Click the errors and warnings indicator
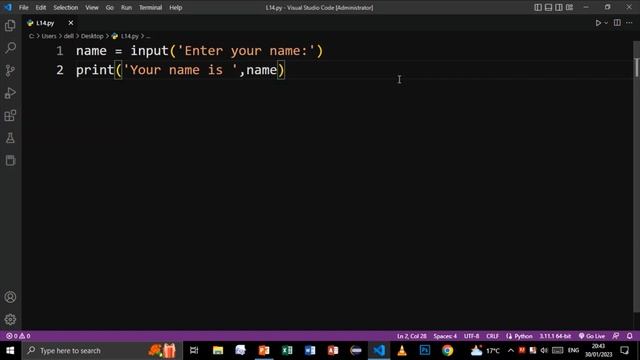The width and height of the screenshot is (640, 360). 18,336
